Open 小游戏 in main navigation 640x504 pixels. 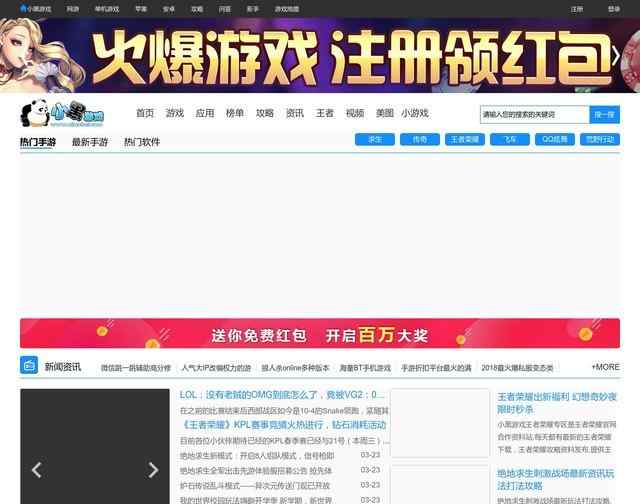tap(415, 113)
